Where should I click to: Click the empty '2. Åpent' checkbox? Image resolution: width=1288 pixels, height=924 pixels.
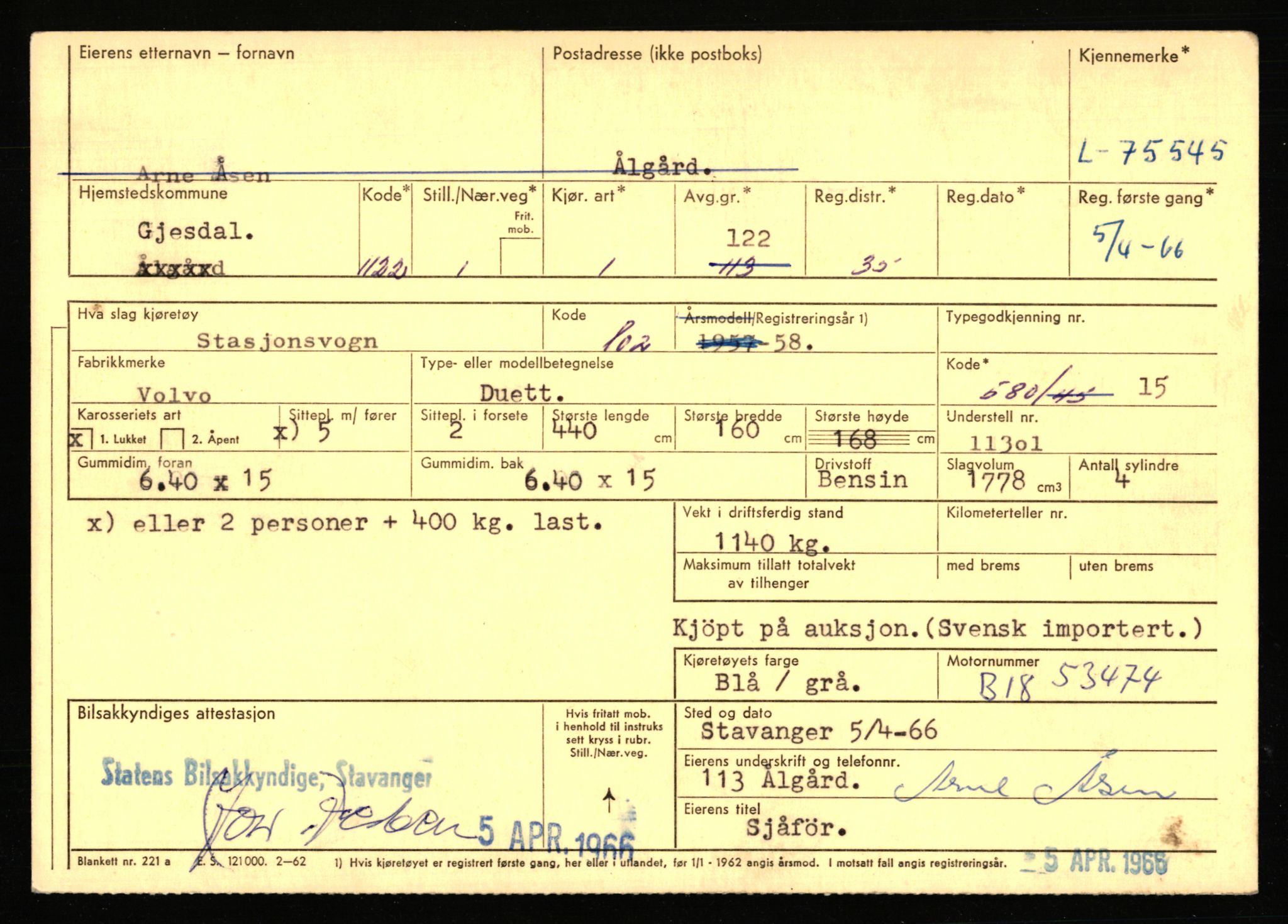(x=172, y=439)
